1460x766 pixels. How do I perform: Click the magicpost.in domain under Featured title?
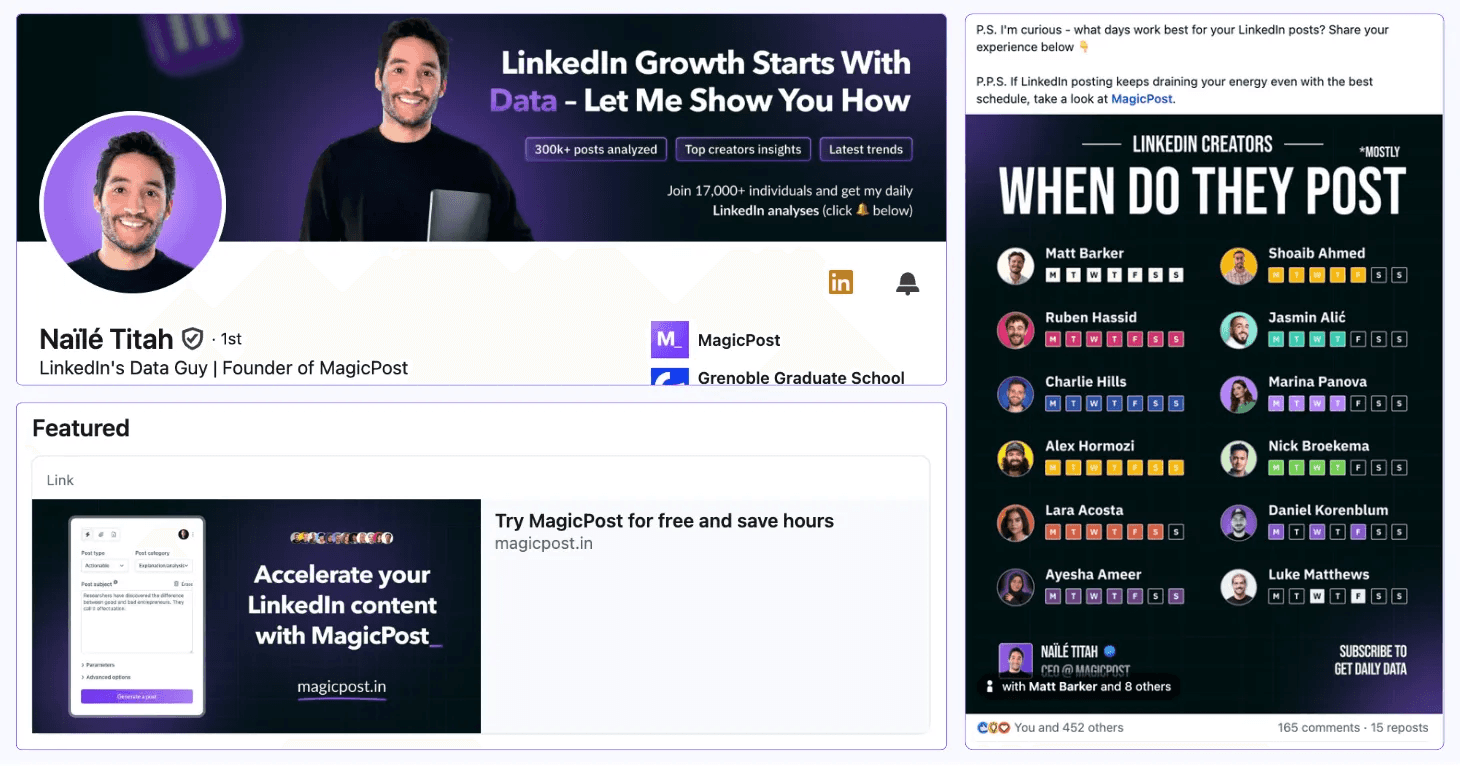tap(544, 544)
